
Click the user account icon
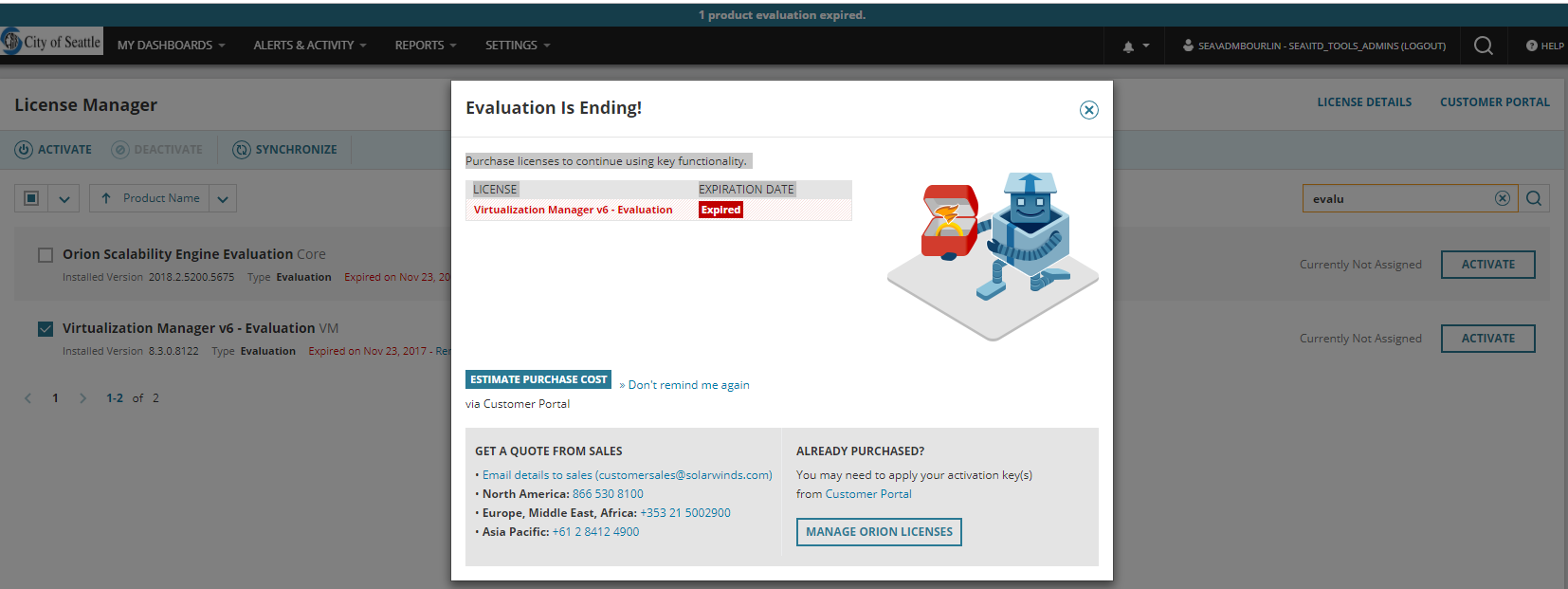click(x=1188, y=46)
